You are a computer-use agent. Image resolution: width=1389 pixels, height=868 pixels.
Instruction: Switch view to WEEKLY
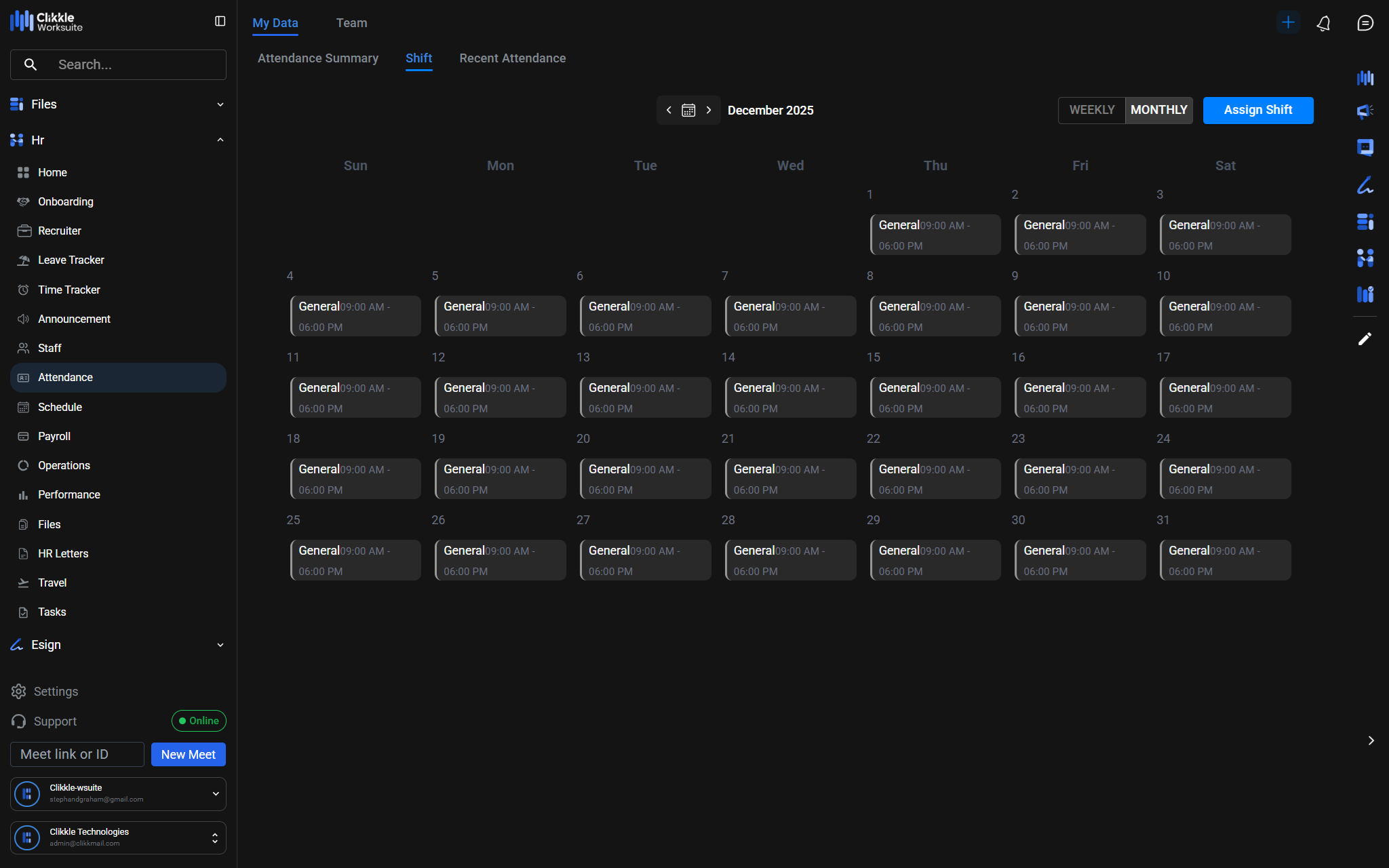click(x=1091, y=110)
